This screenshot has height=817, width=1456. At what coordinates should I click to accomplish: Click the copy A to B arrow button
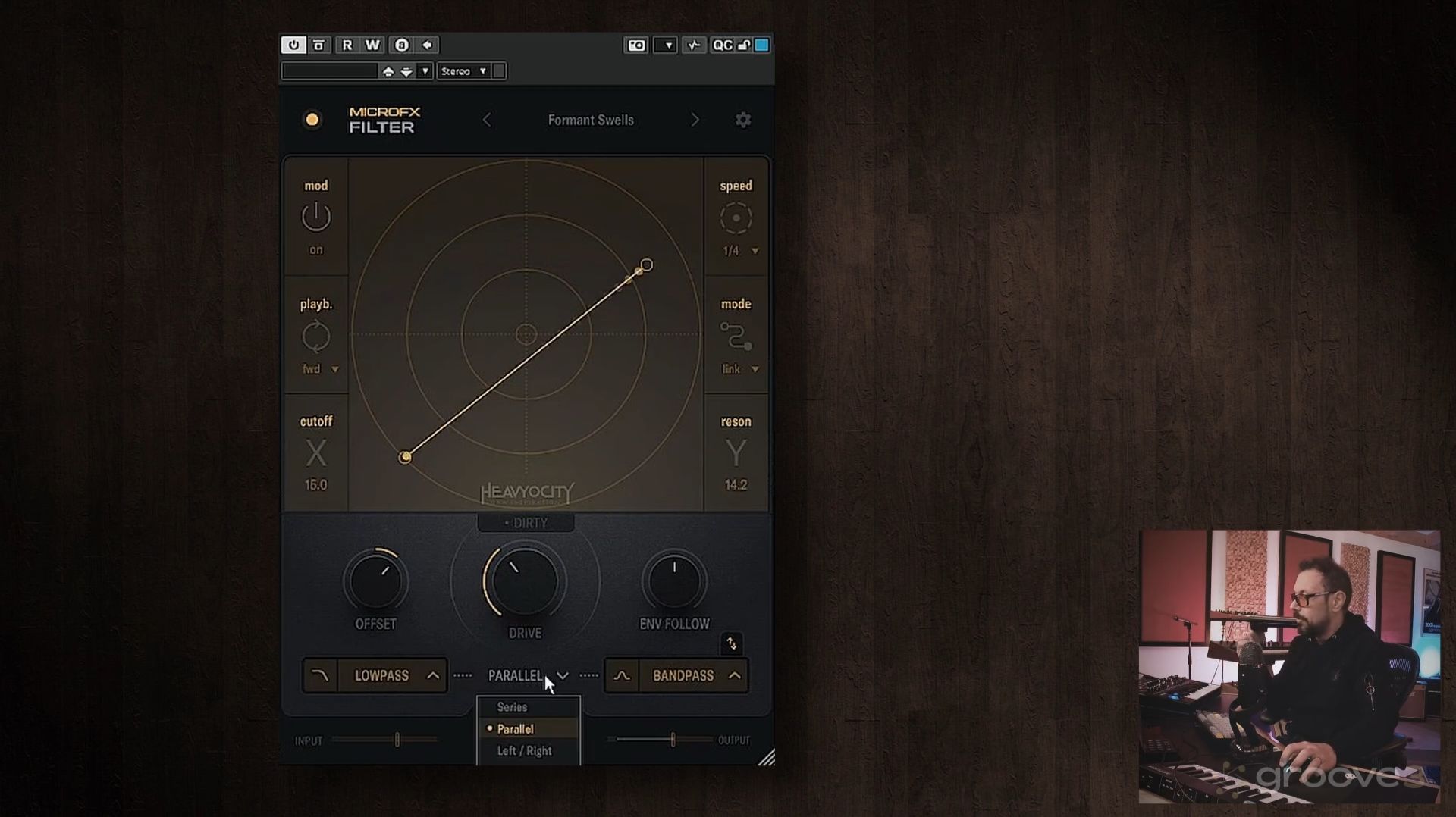coord(427,45)
